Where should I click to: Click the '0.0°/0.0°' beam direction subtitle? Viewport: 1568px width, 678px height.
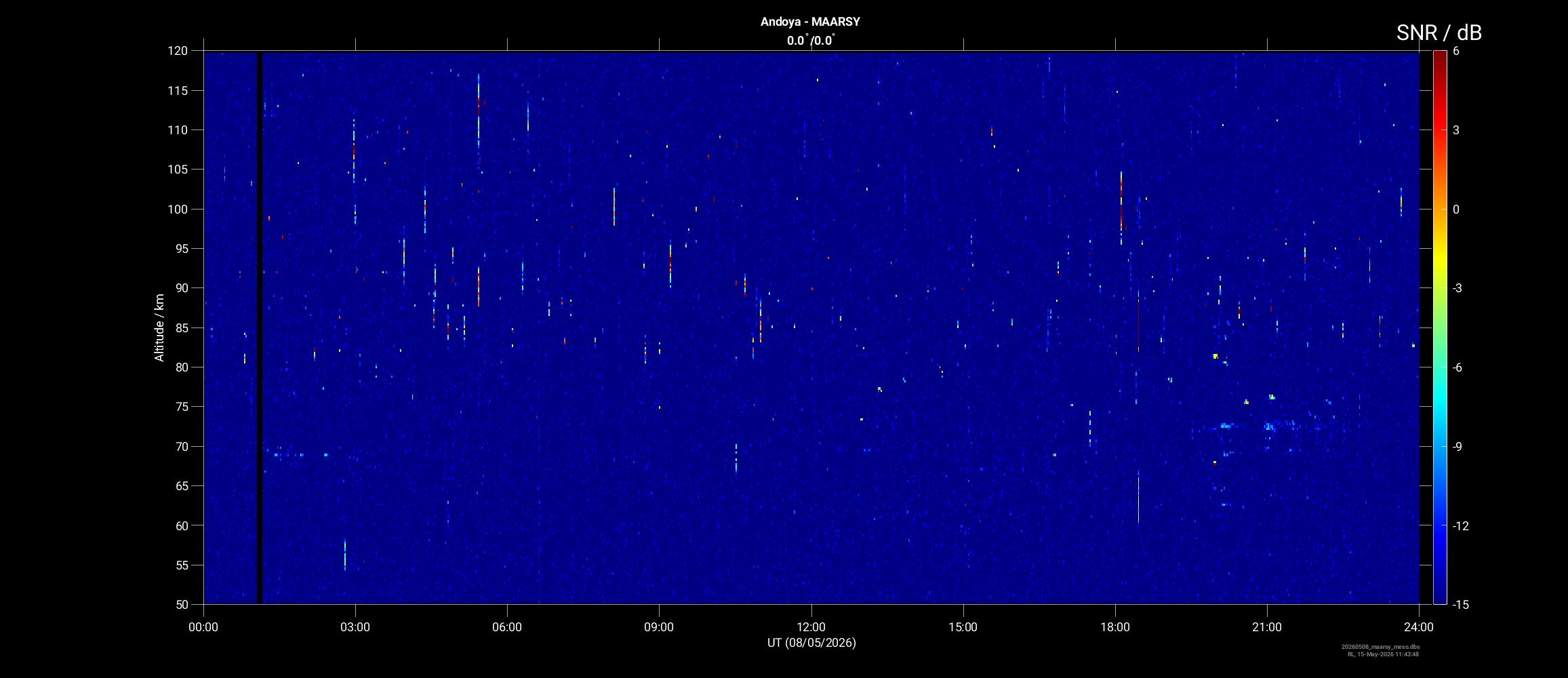(x=811, y=41)
